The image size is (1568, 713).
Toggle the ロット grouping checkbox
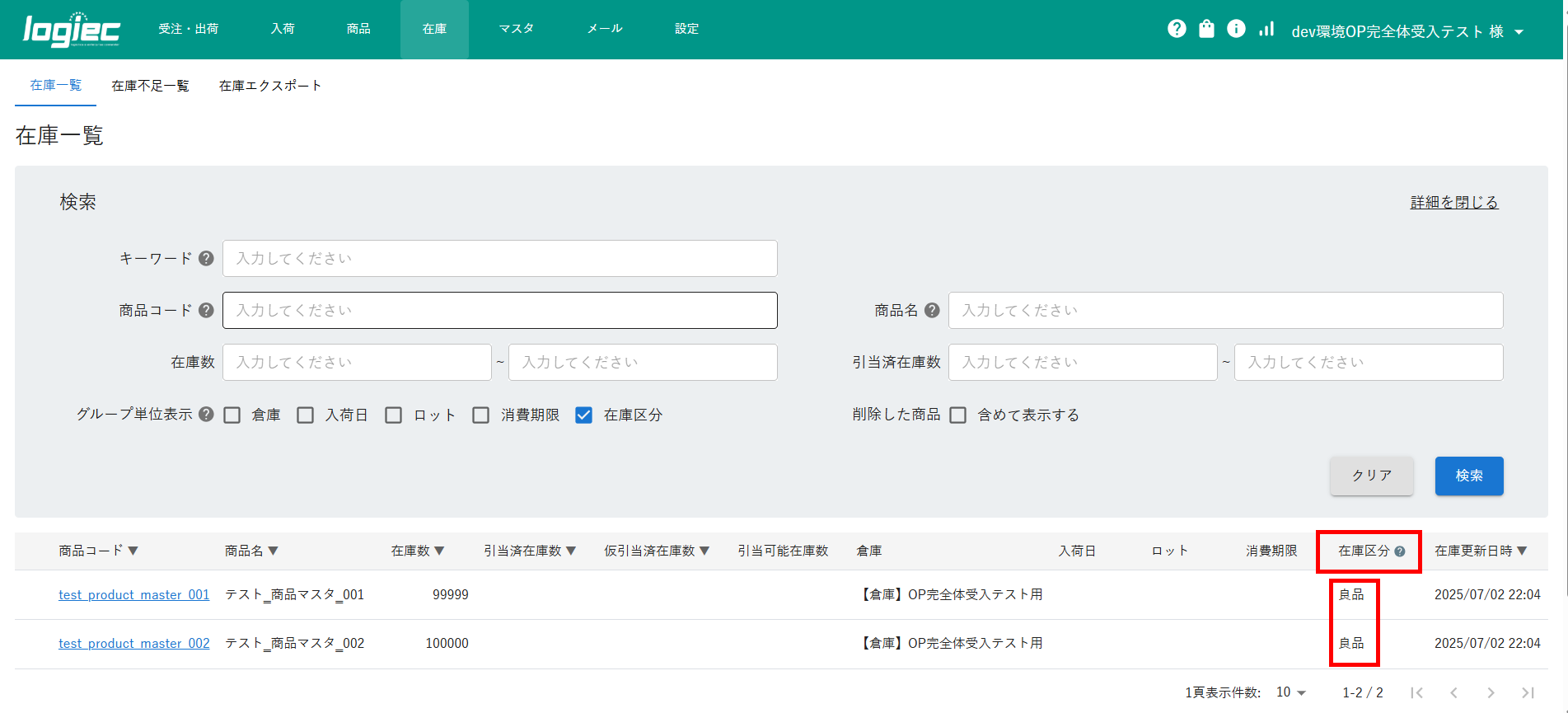[394, 415]
